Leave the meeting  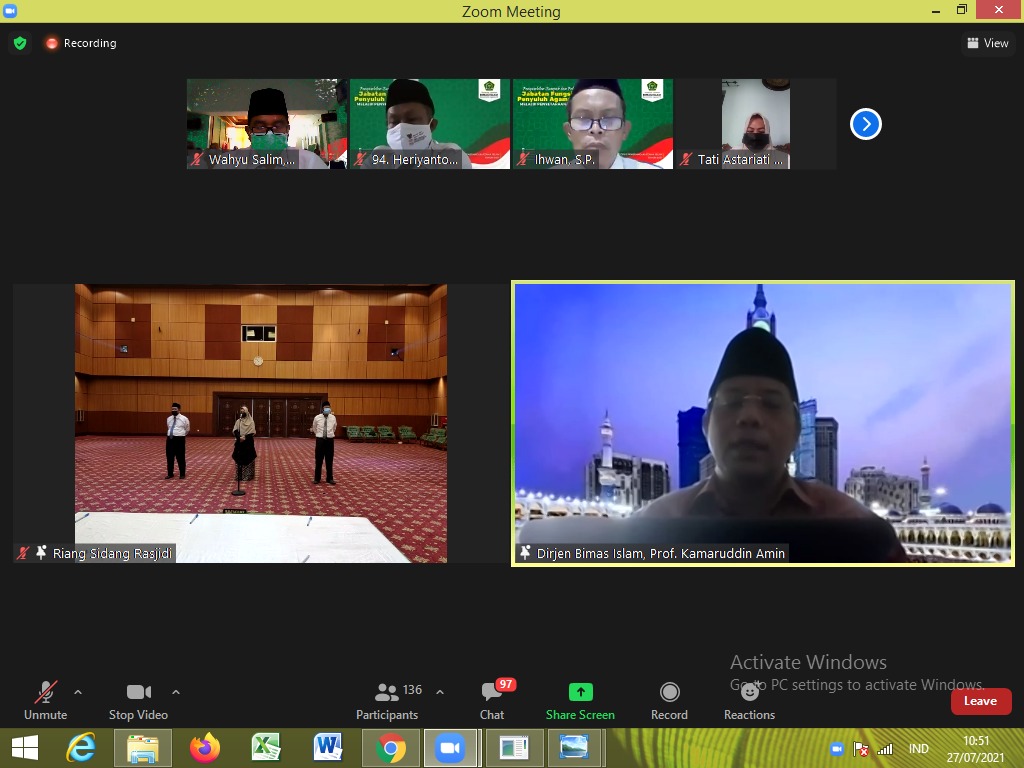[x=980, y=701]
